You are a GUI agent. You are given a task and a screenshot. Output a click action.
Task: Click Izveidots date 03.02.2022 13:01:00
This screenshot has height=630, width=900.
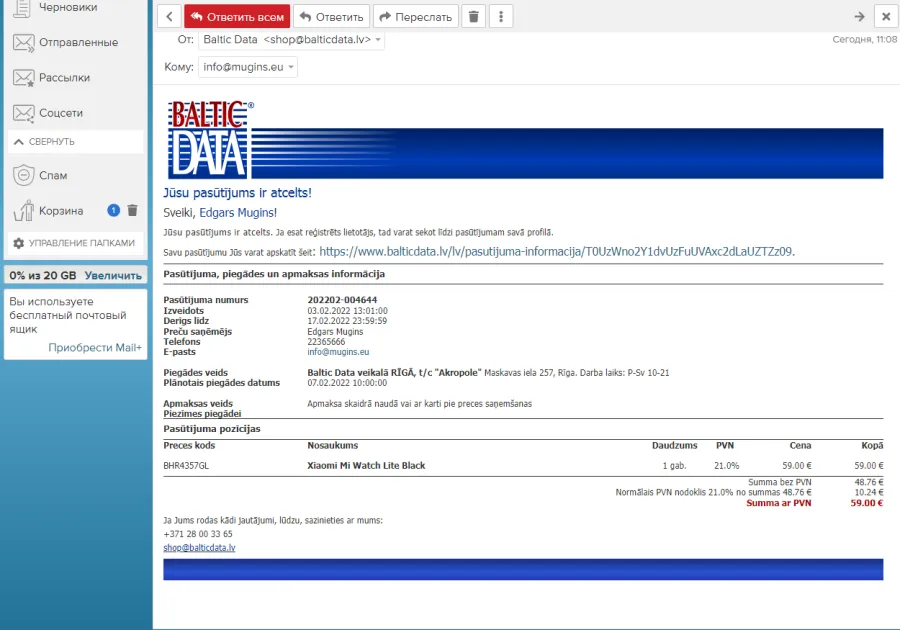(347, 311)
